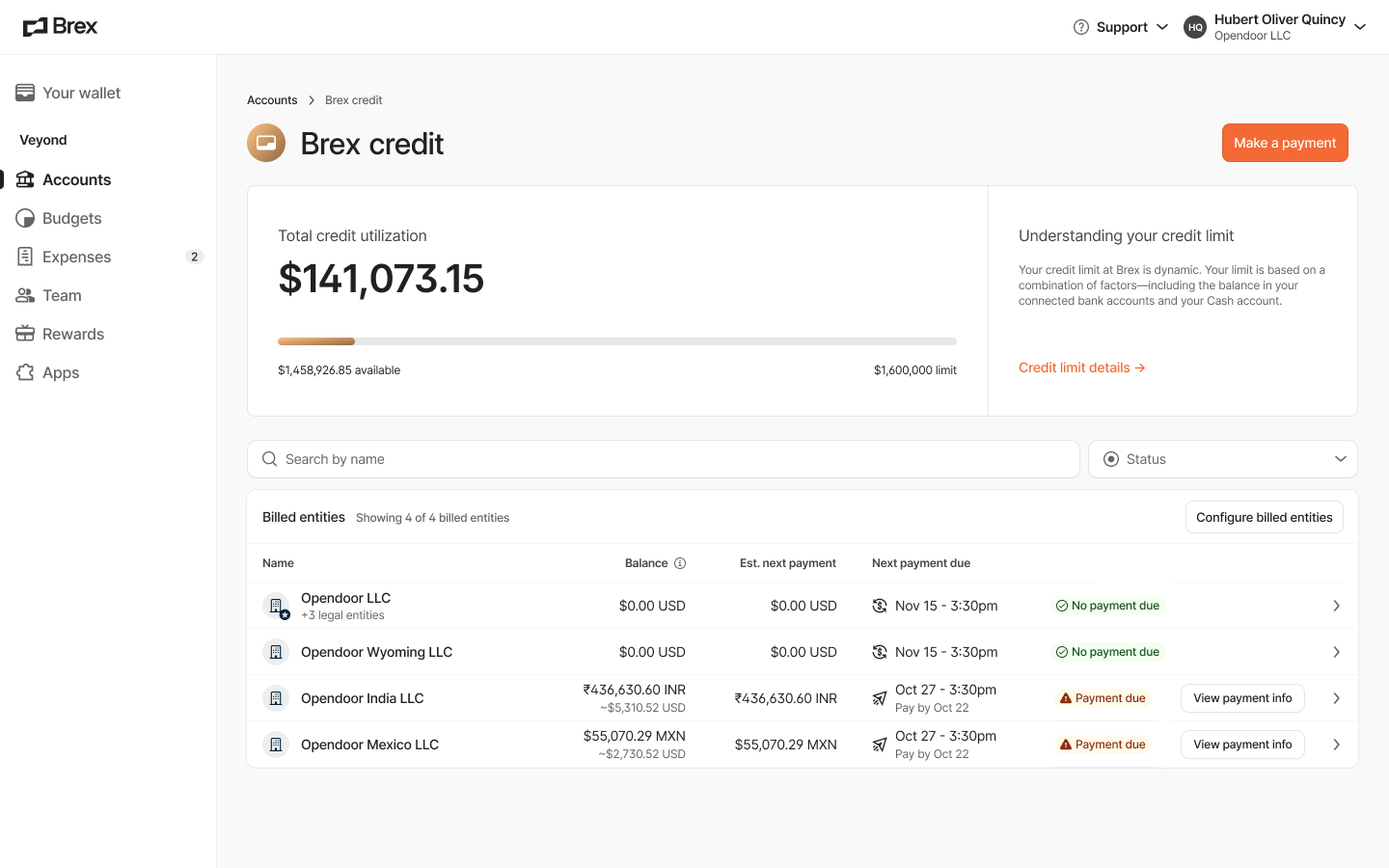Click the Est. next payment column header
Image resolution: width=1389 pixels, height=868 pixels.
(x=788, y=563)
